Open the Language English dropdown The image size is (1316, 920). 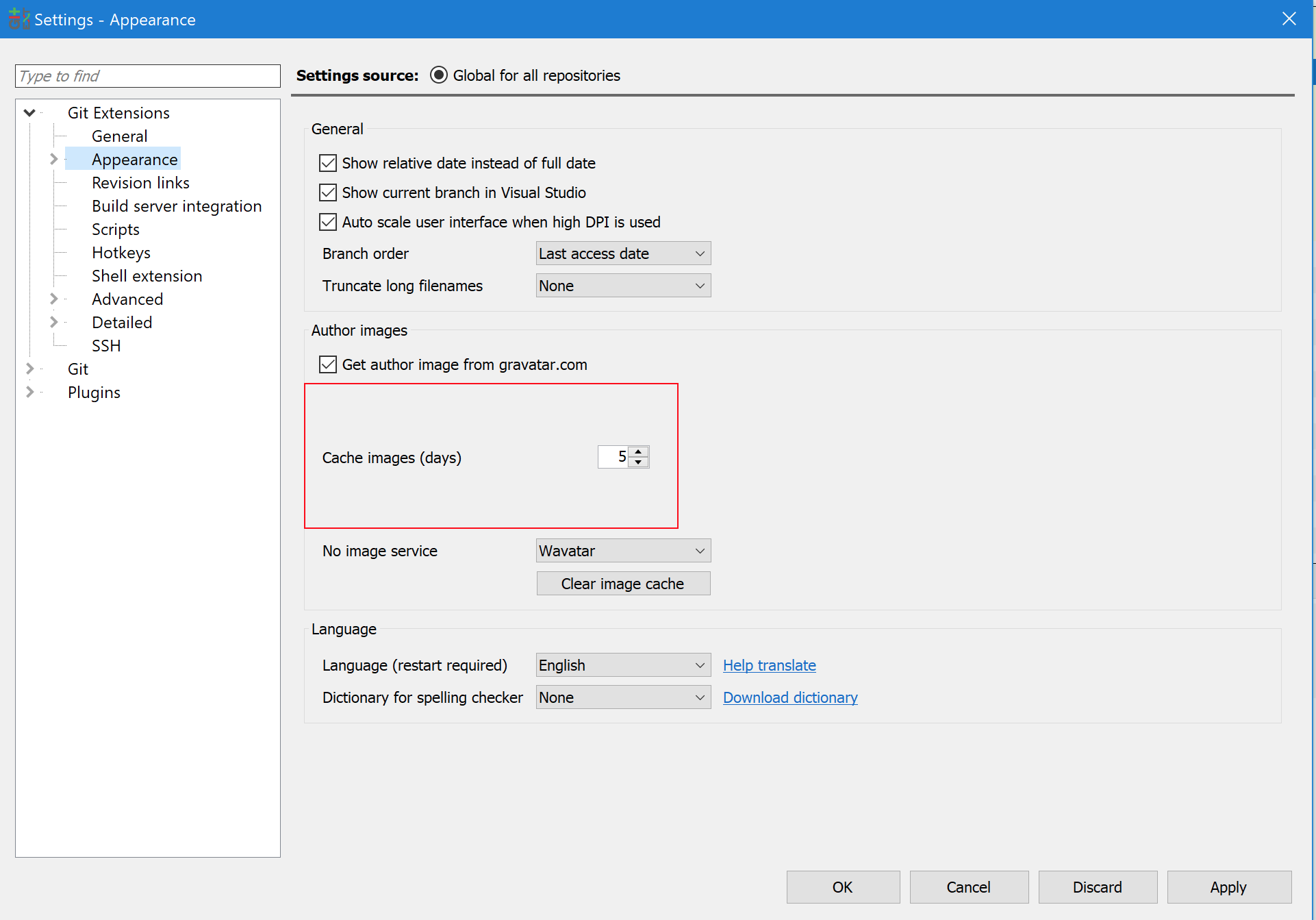pyautogui.click(x=623, y=665)
